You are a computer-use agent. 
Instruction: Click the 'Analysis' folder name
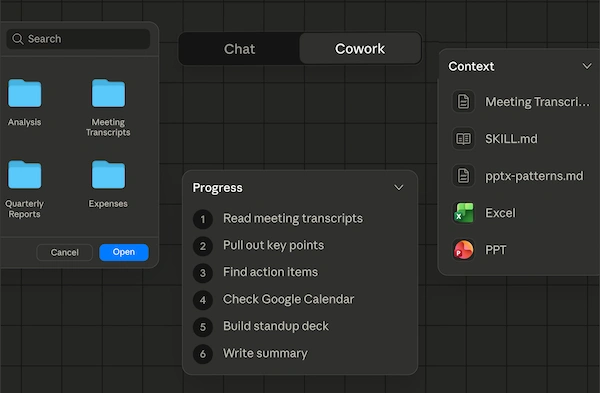(x=24, y=122)
